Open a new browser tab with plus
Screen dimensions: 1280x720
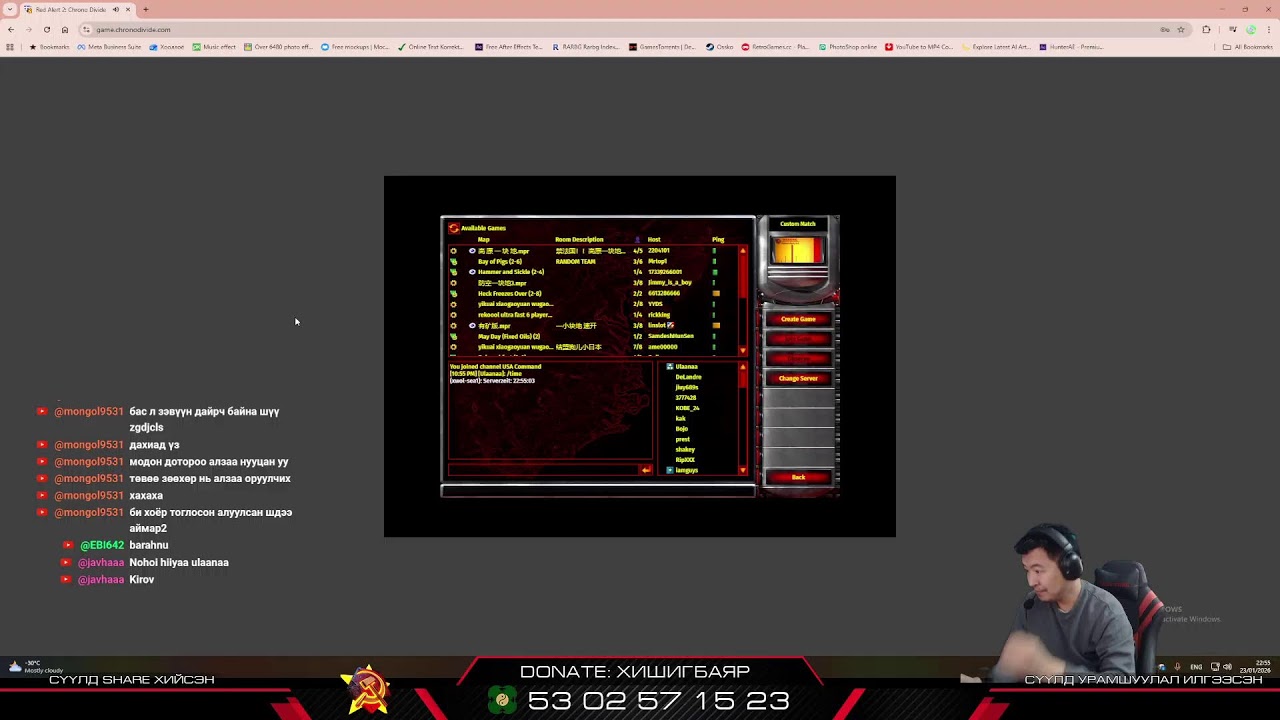click(x=145, y=9)
